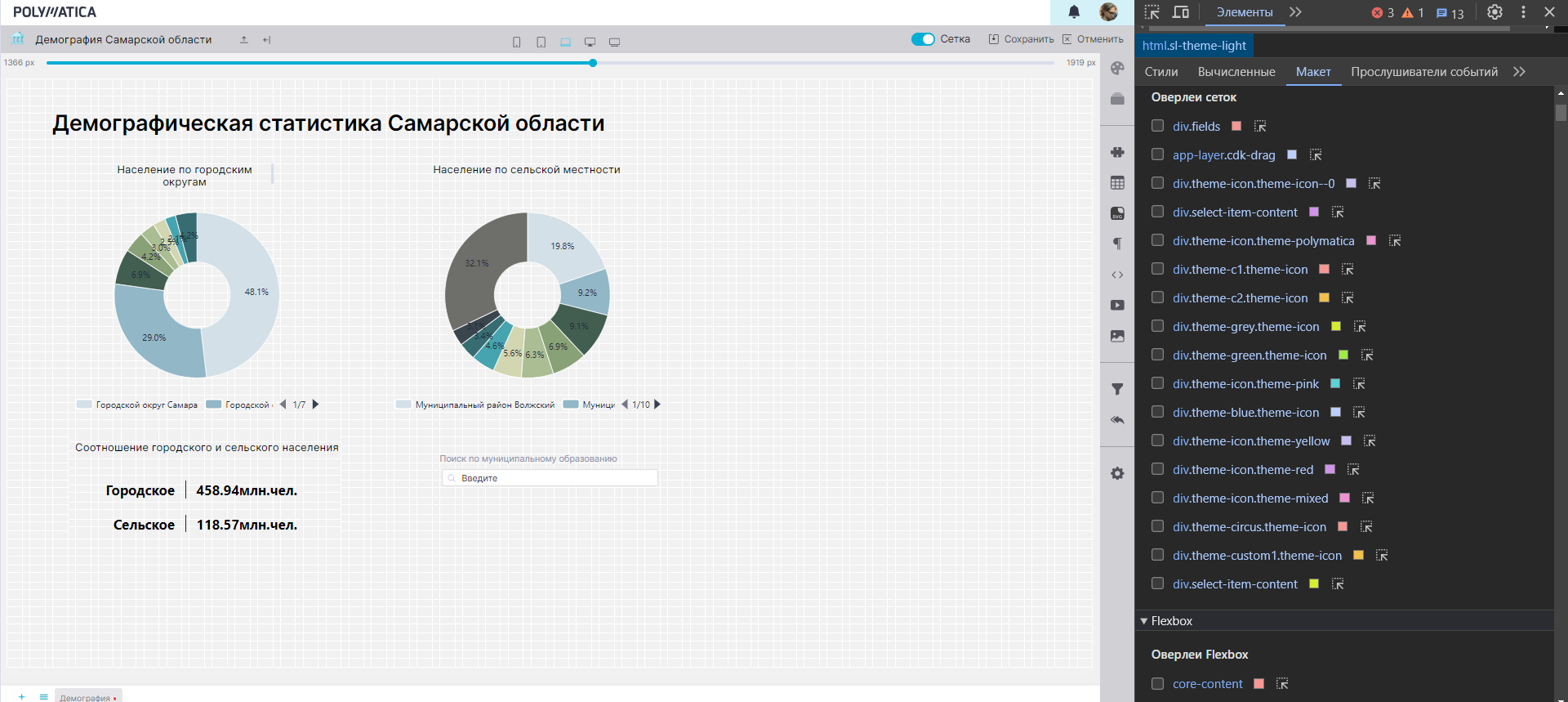Select the paragraph text widget icon

(1117, 244)
